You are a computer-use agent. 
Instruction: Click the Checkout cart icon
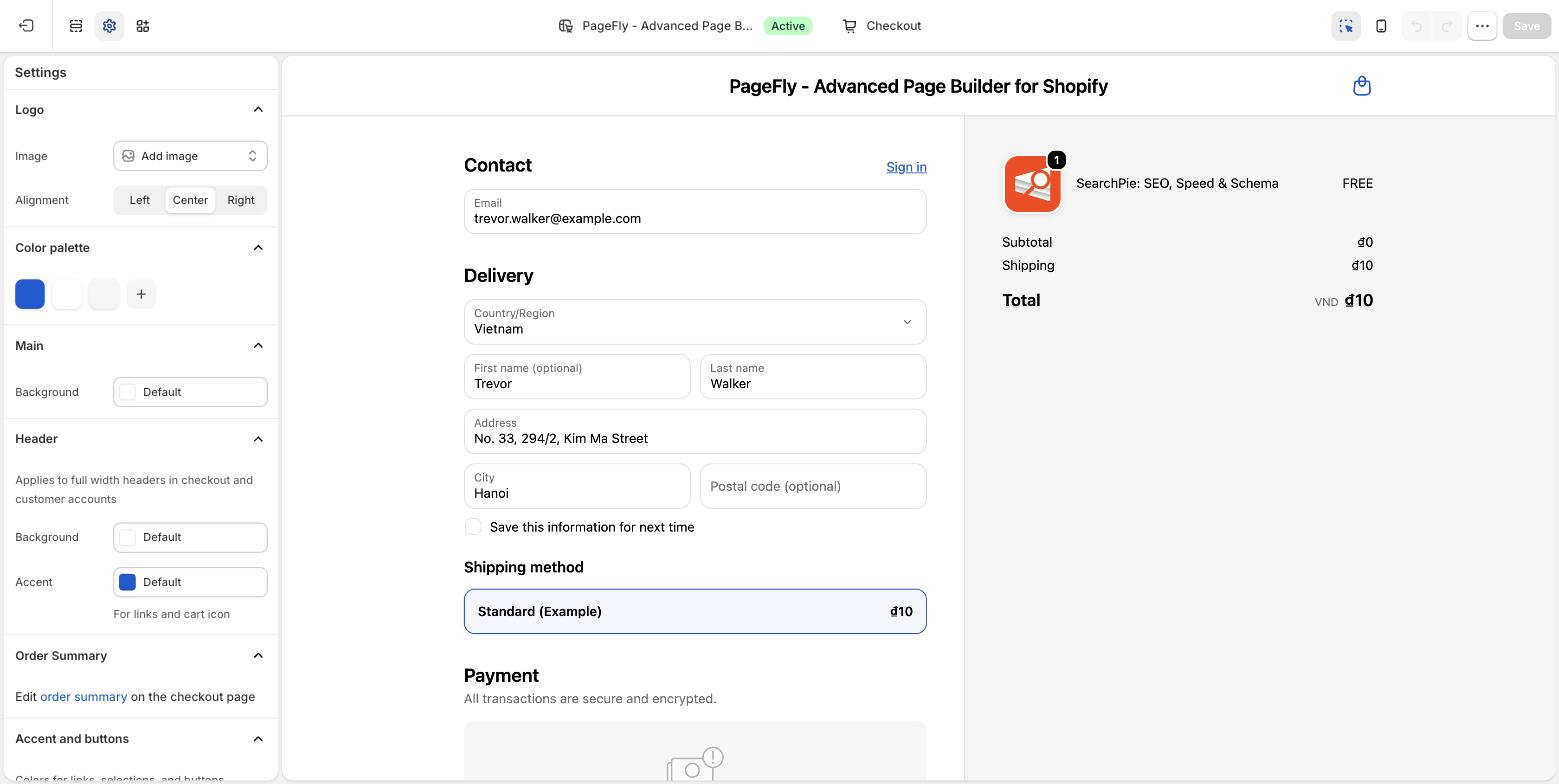point(849,26)
